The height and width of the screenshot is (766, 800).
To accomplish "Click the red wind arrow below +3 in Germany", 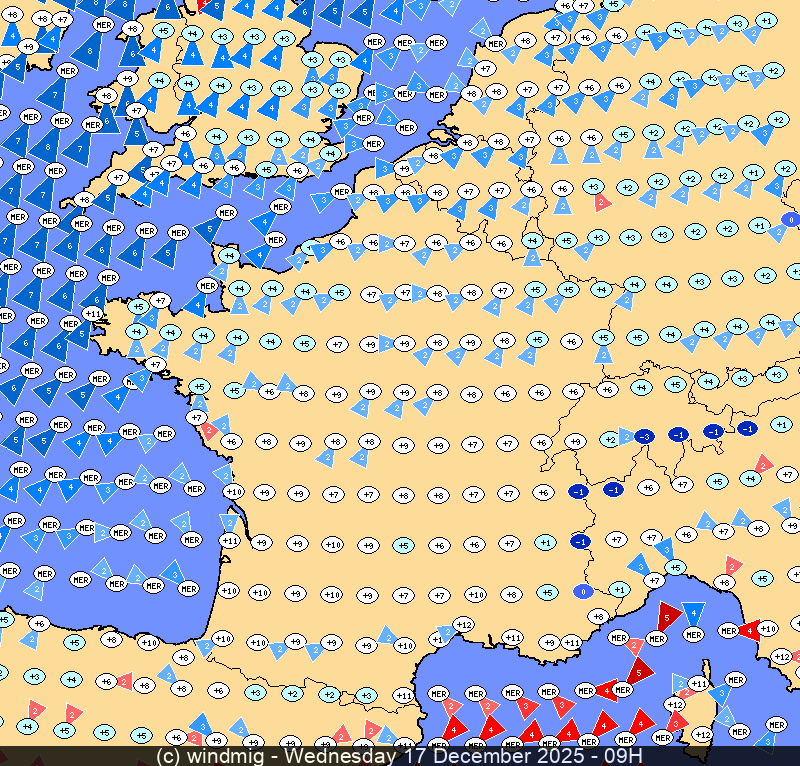I will coord(601,203).
